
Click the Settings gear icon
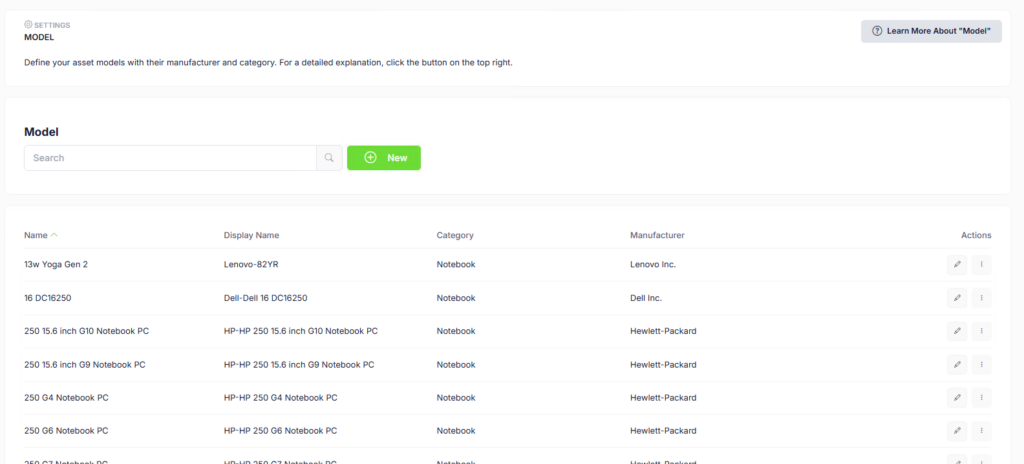pos(28,25)
